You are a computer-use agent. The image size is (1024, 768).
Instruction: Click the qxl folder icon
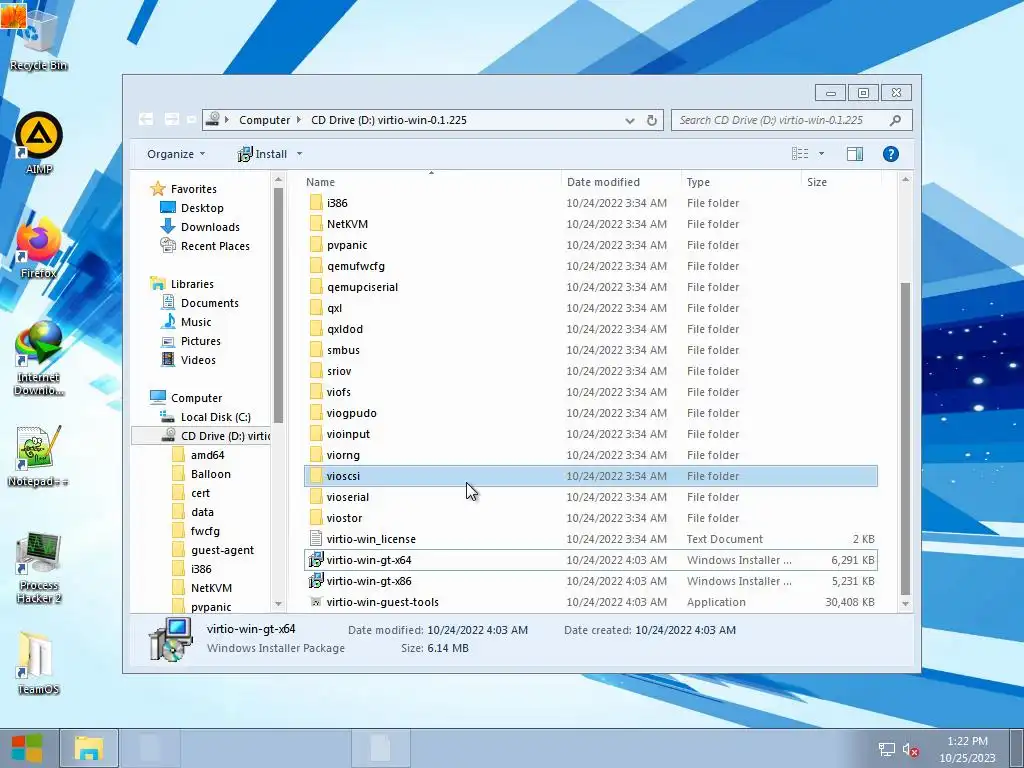pos(315,308)
